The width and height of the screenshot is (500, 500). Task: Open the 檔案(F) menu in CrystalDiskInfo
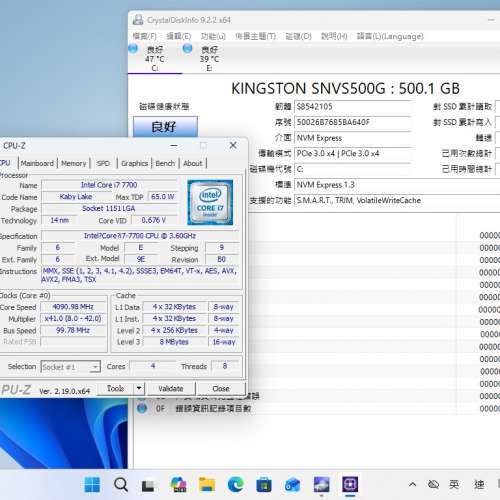[144, 36]
